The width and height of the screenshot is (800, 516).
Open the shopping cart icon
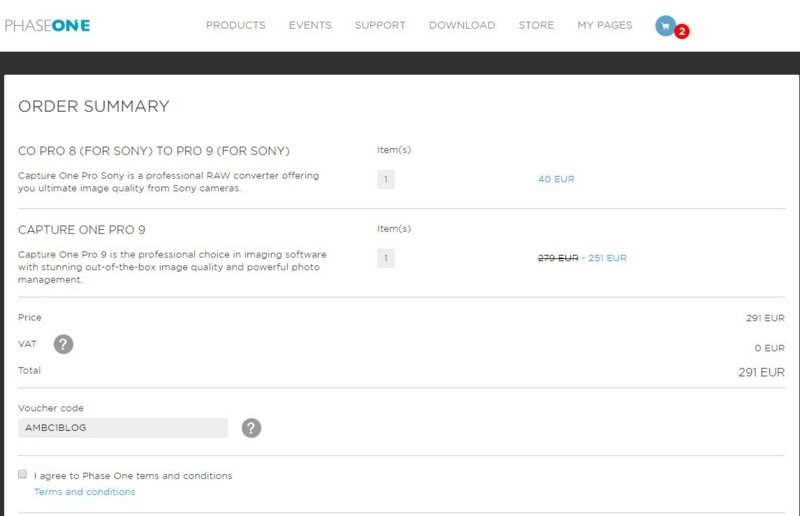[665, 26]
